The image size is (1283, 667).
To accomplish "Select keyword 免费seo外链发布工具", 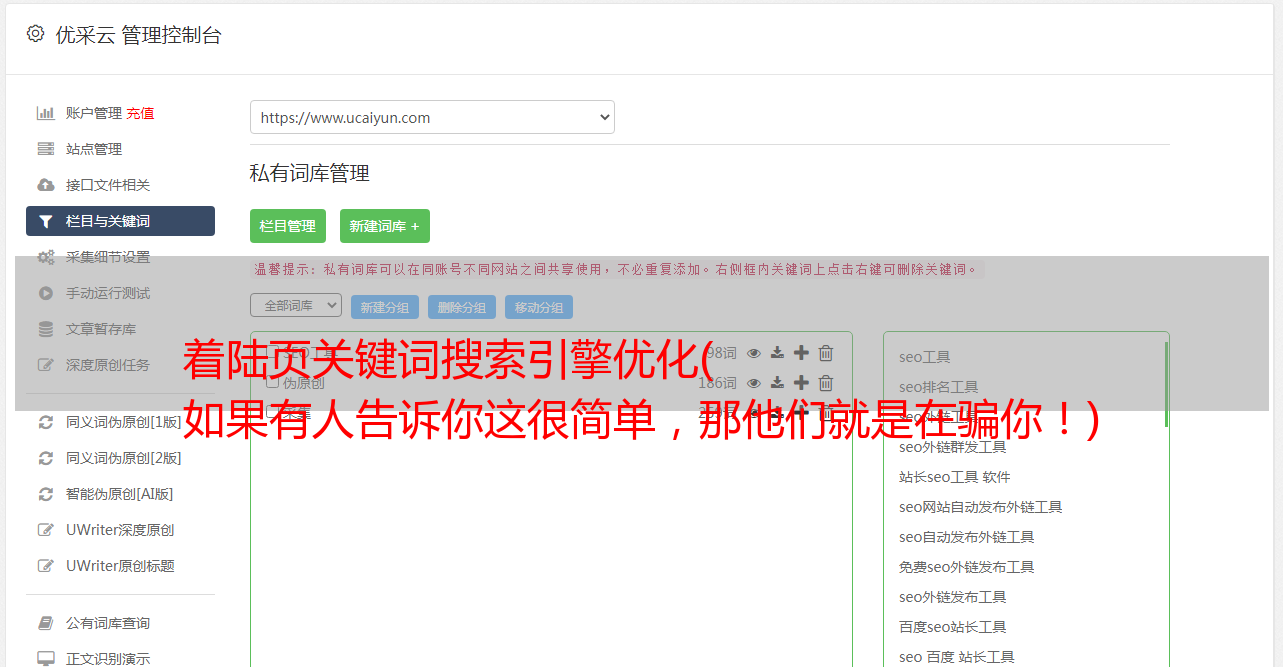I will point(967,567).
